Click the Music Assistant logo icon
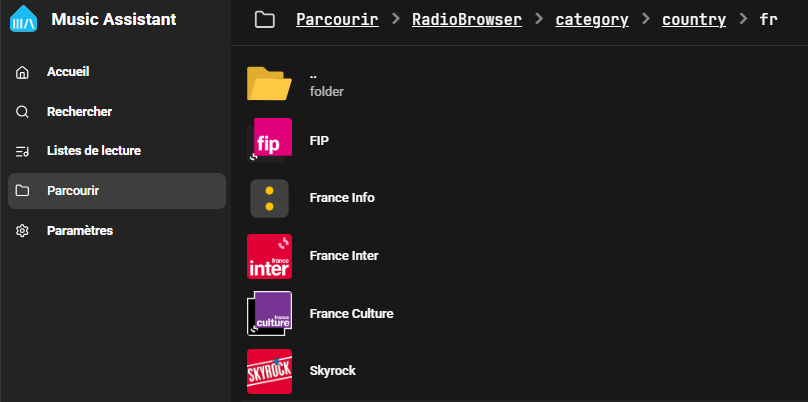808x402 pixels. pos(26,20)
